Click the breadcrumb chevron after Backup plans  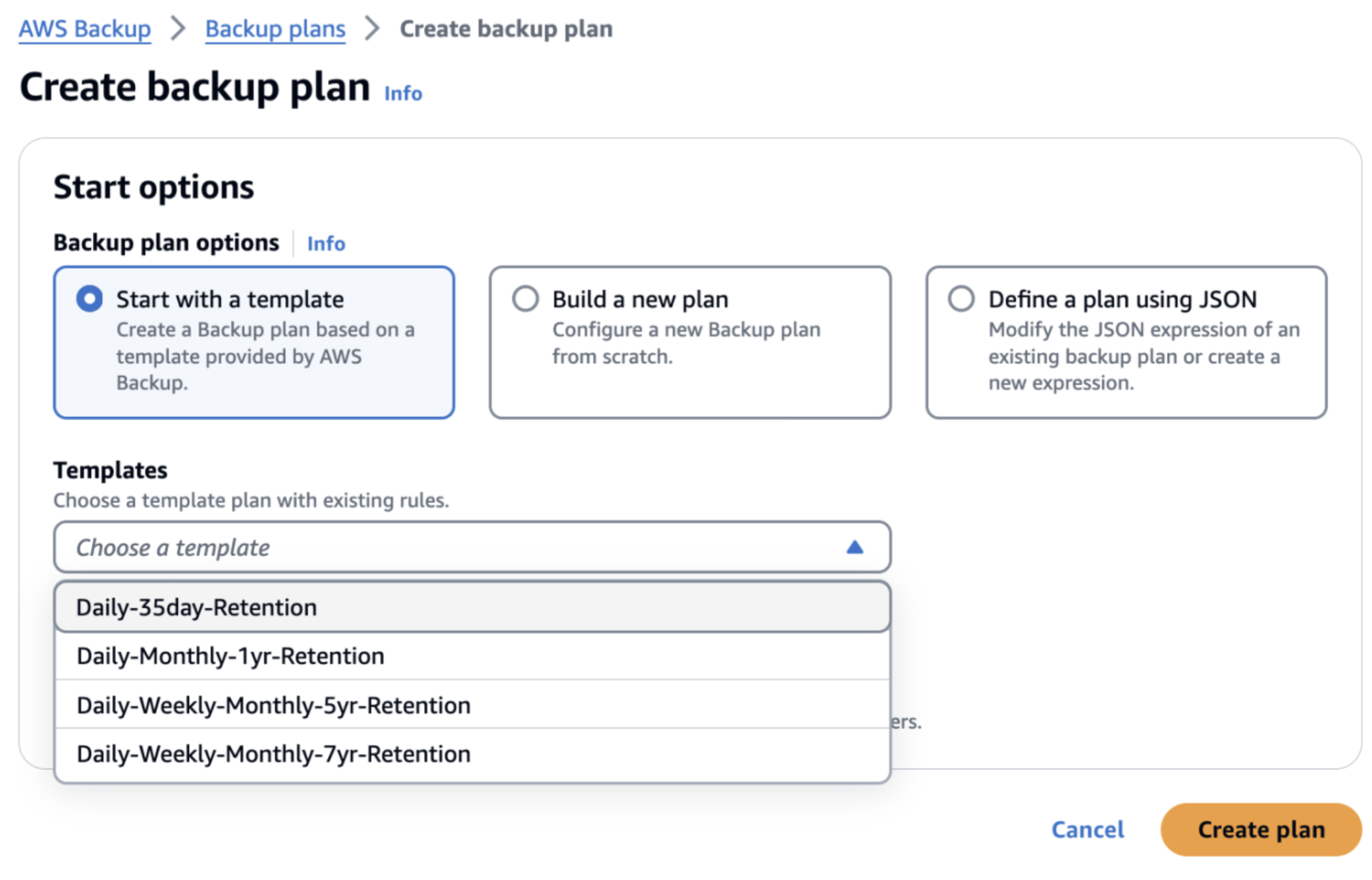tap(373, 28)
